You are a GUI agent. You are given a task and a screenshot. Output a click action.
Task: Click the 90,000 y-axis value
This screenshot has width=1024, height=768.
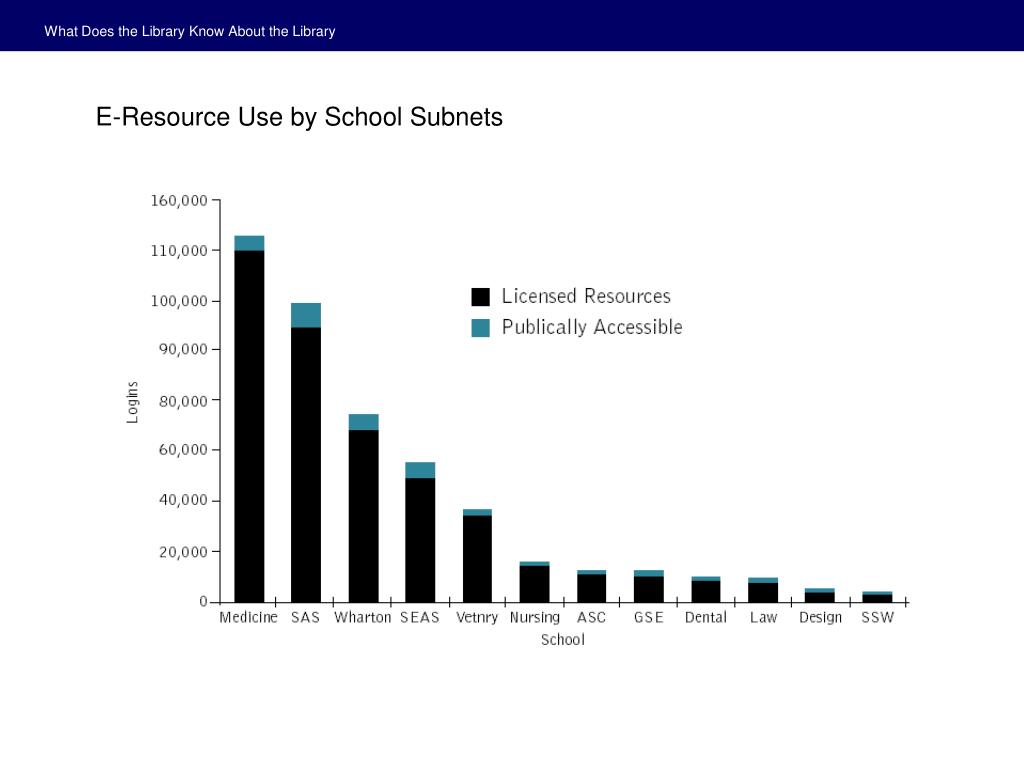(x=183, y=349)
